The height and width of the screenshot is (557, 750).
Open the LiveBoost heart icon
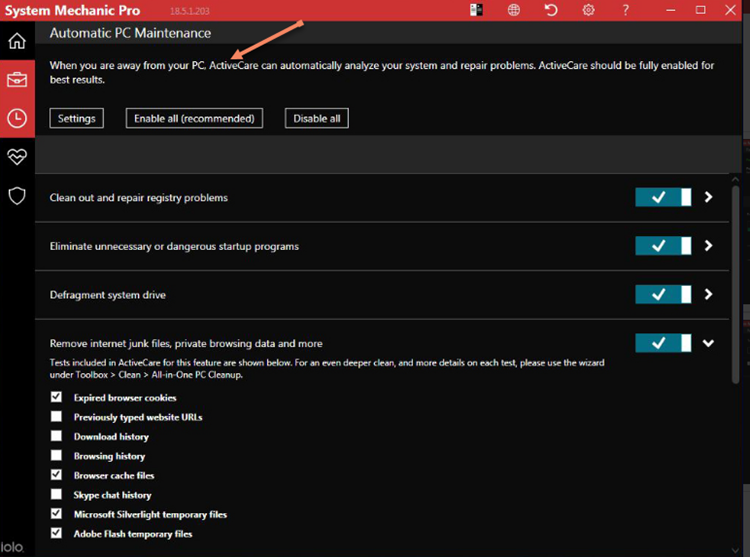17,157
